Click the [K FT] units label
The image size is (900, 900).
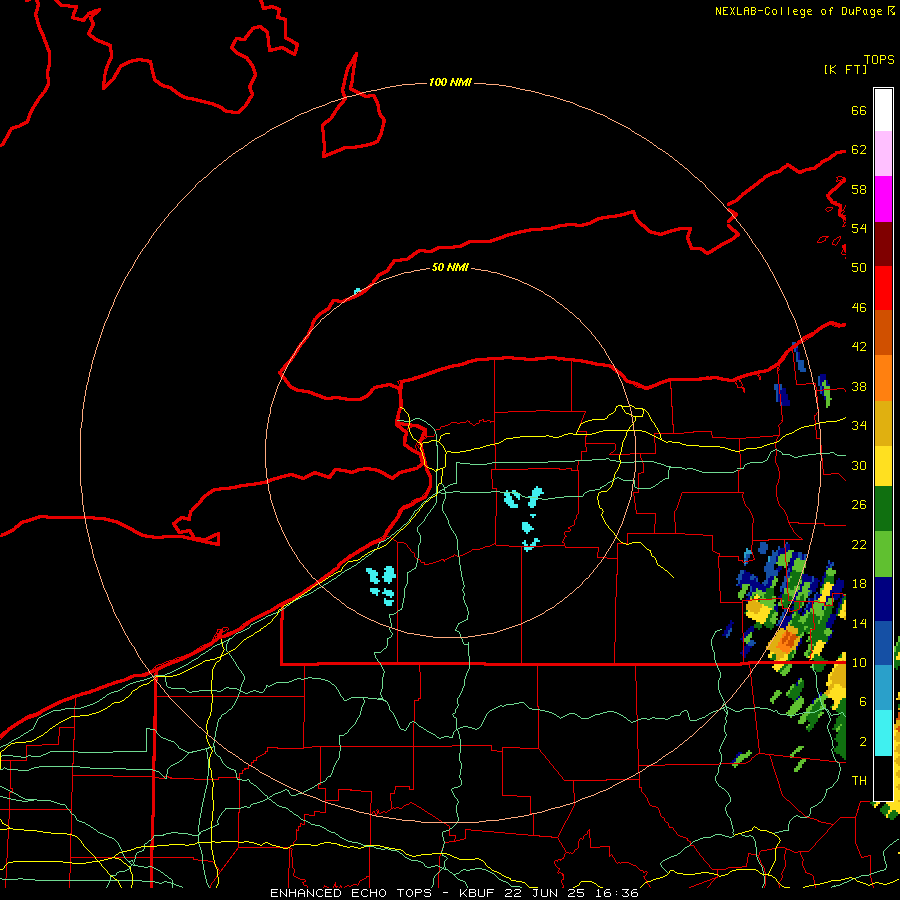[x=845, y=70]
